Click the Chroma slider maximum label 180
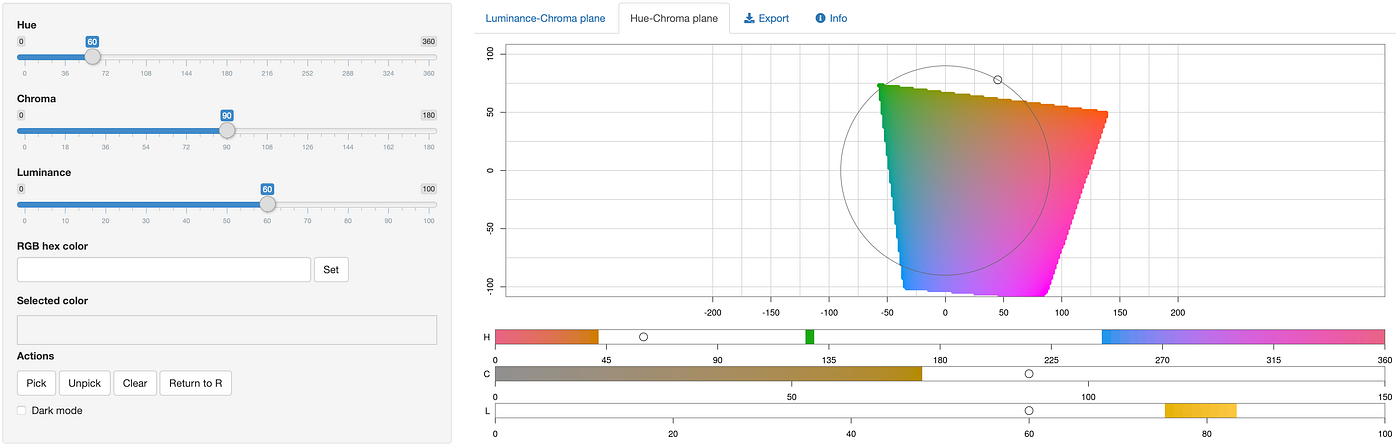 point(429,115)
